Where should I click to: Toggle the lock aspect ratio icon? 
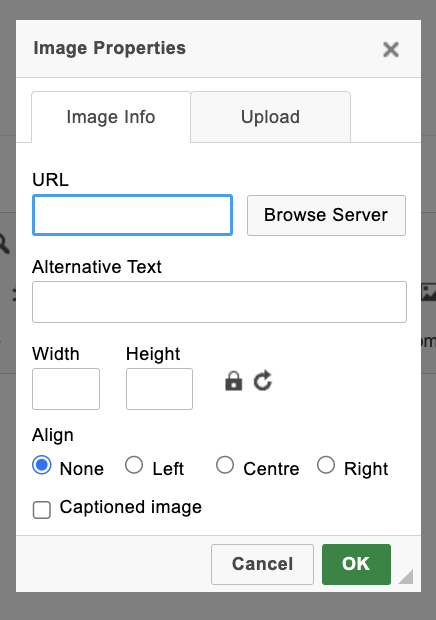233,381
